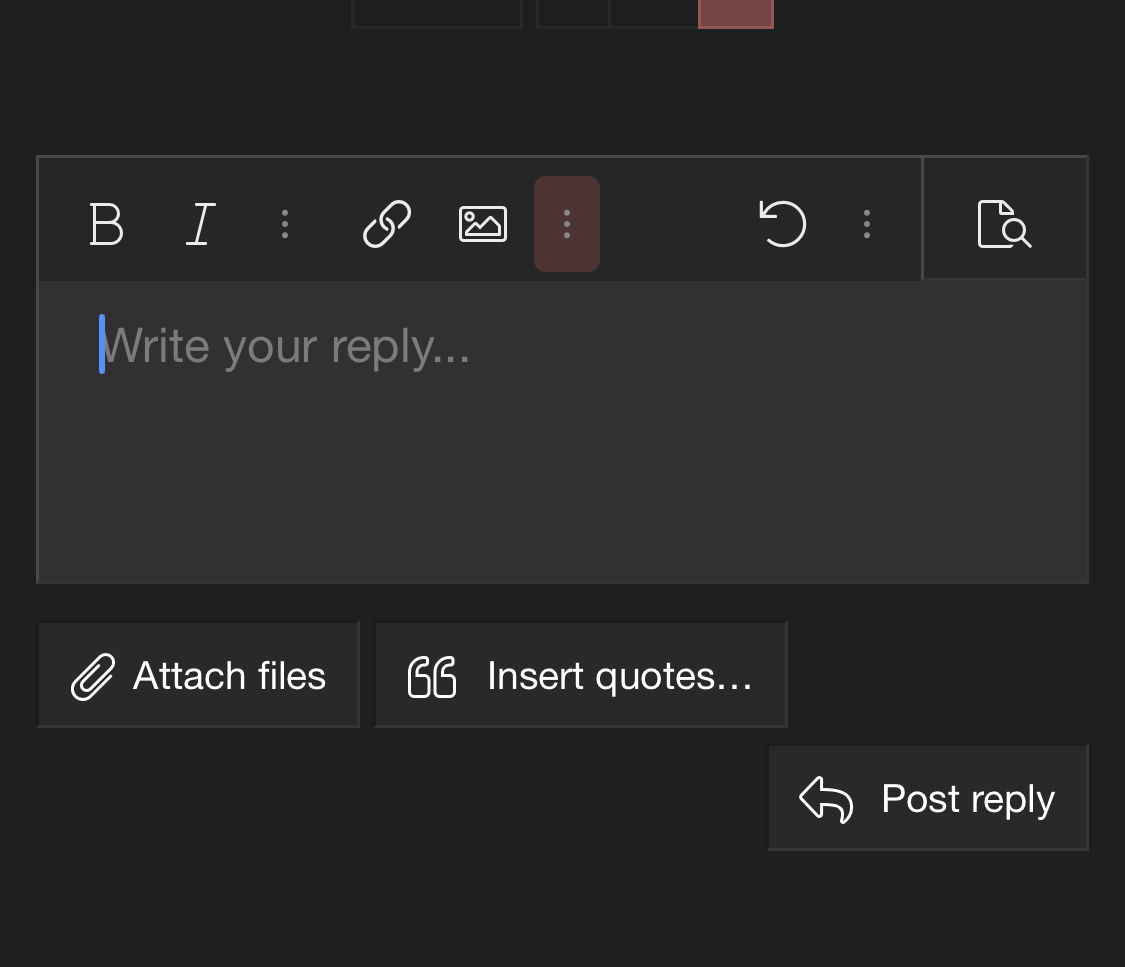Toggle italic text formatting
Image resolution: width=1125 pixels, height=967 pixels.
(x=201, y=224)
